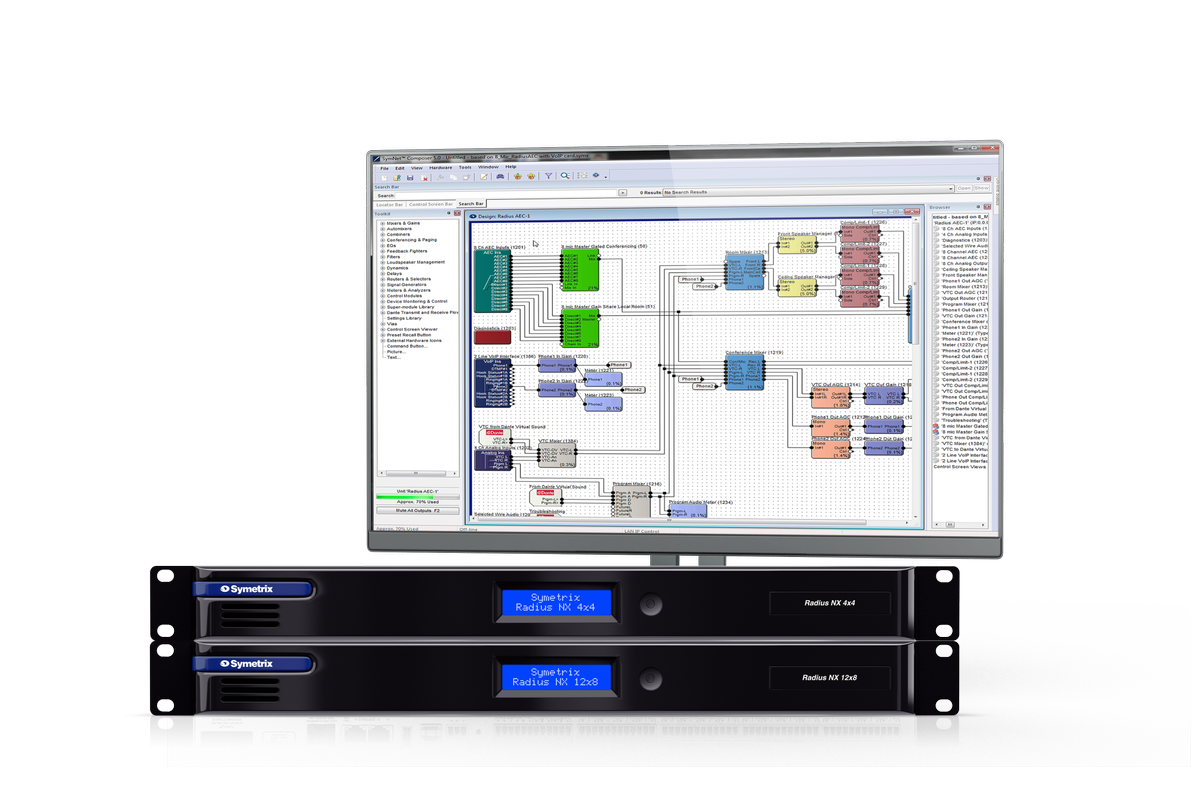
Task: Click the Toolkit horizontal scrollbar
Action: [418, 473]
